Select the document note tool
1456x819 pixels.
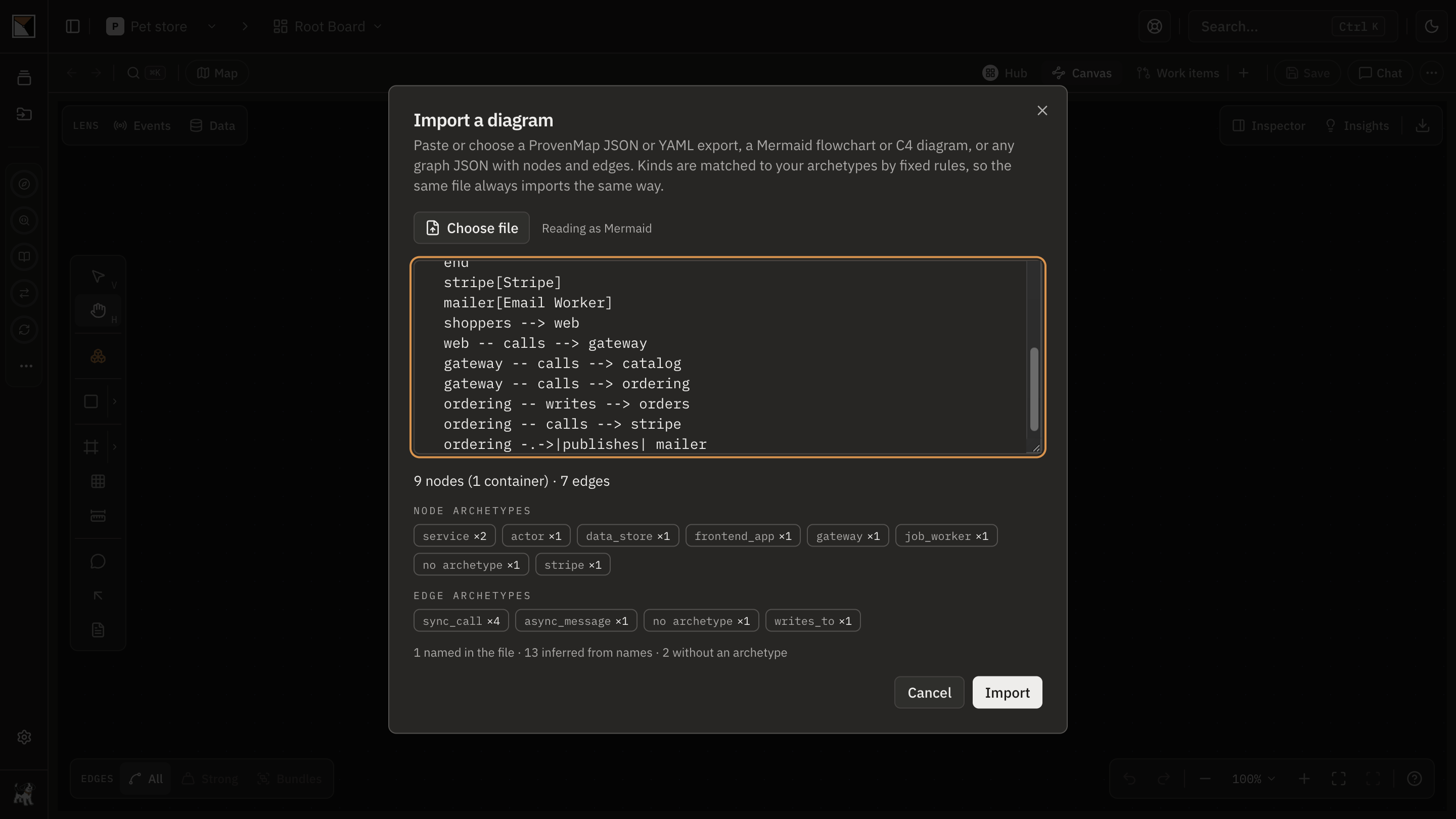tap(98, 629)
